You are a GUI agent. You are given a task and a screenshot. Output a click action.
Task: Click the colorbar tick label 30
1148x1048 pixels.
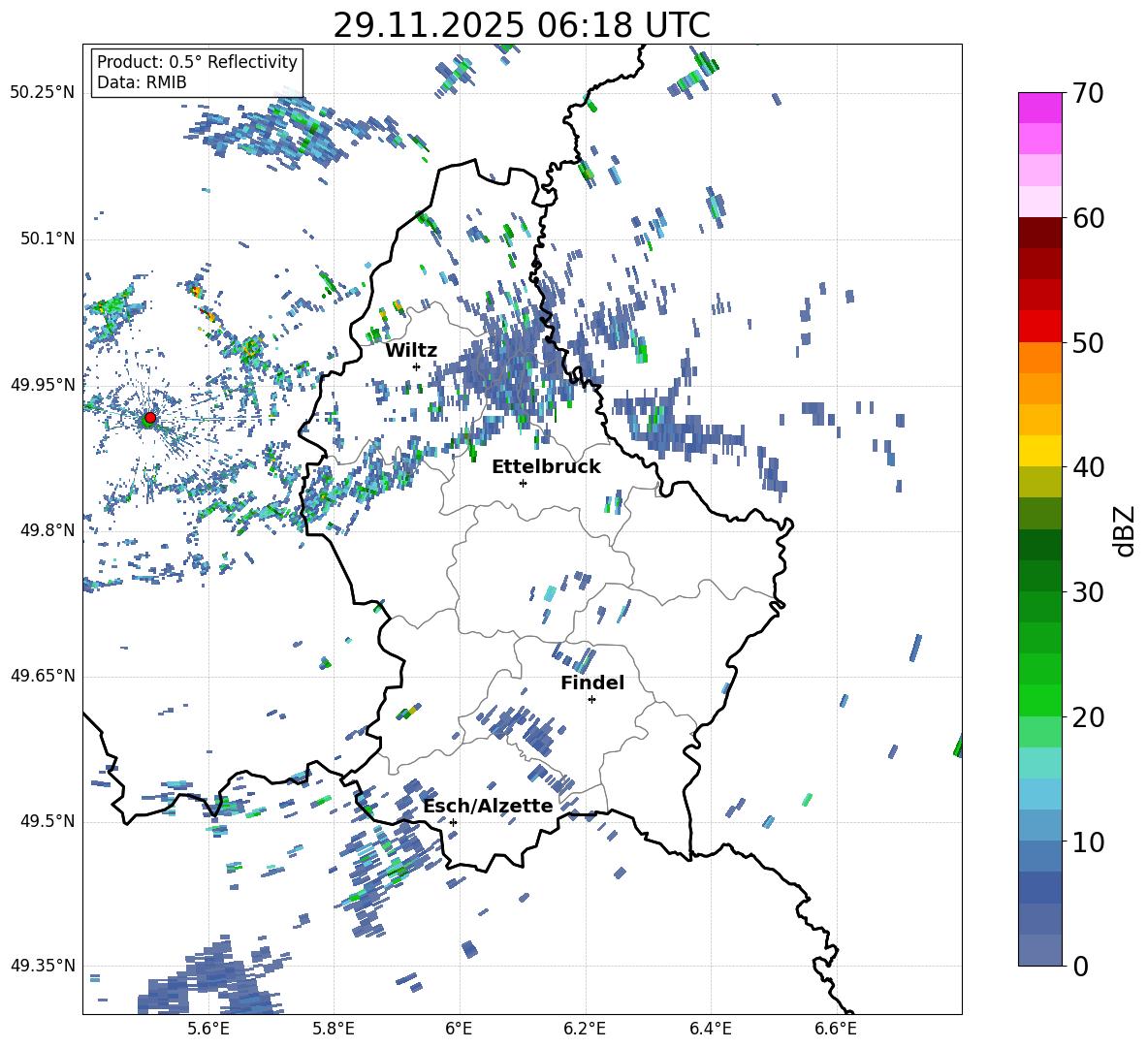1088,592
